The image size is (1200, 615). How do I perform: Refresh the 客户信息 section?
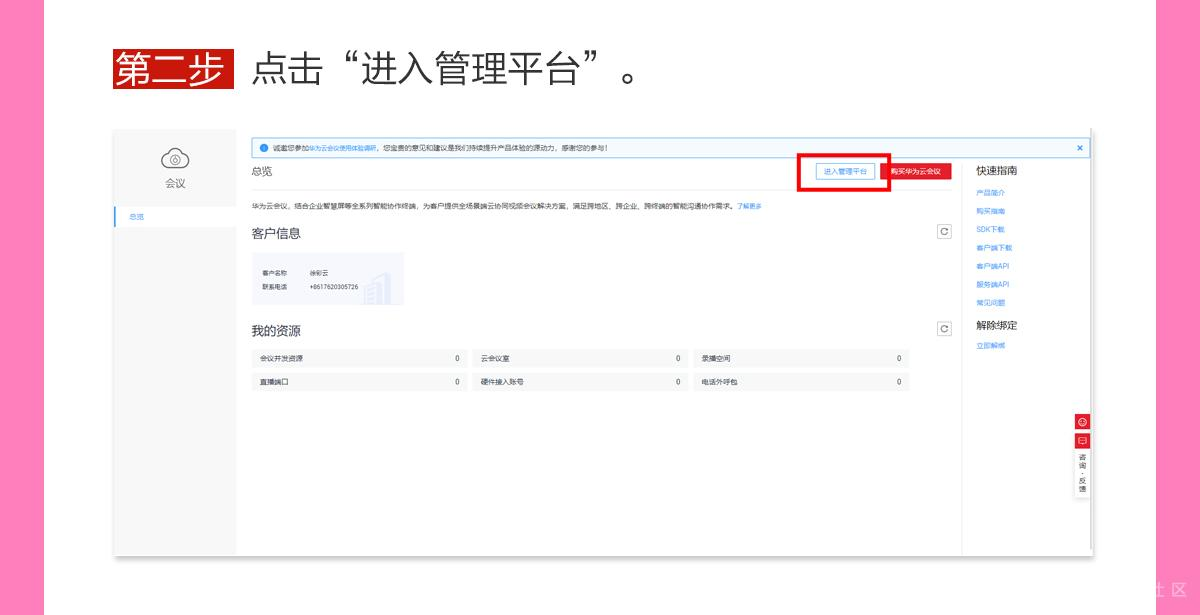point(944,231)
